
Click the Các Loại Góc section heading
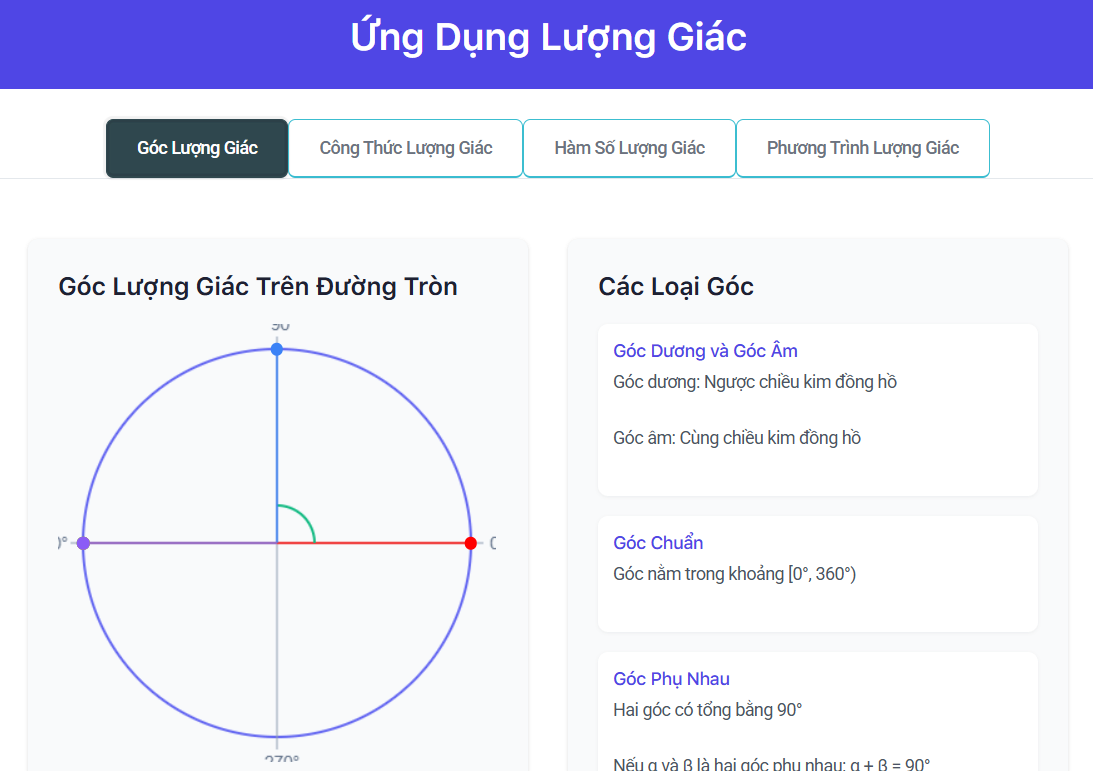[676, 287]
